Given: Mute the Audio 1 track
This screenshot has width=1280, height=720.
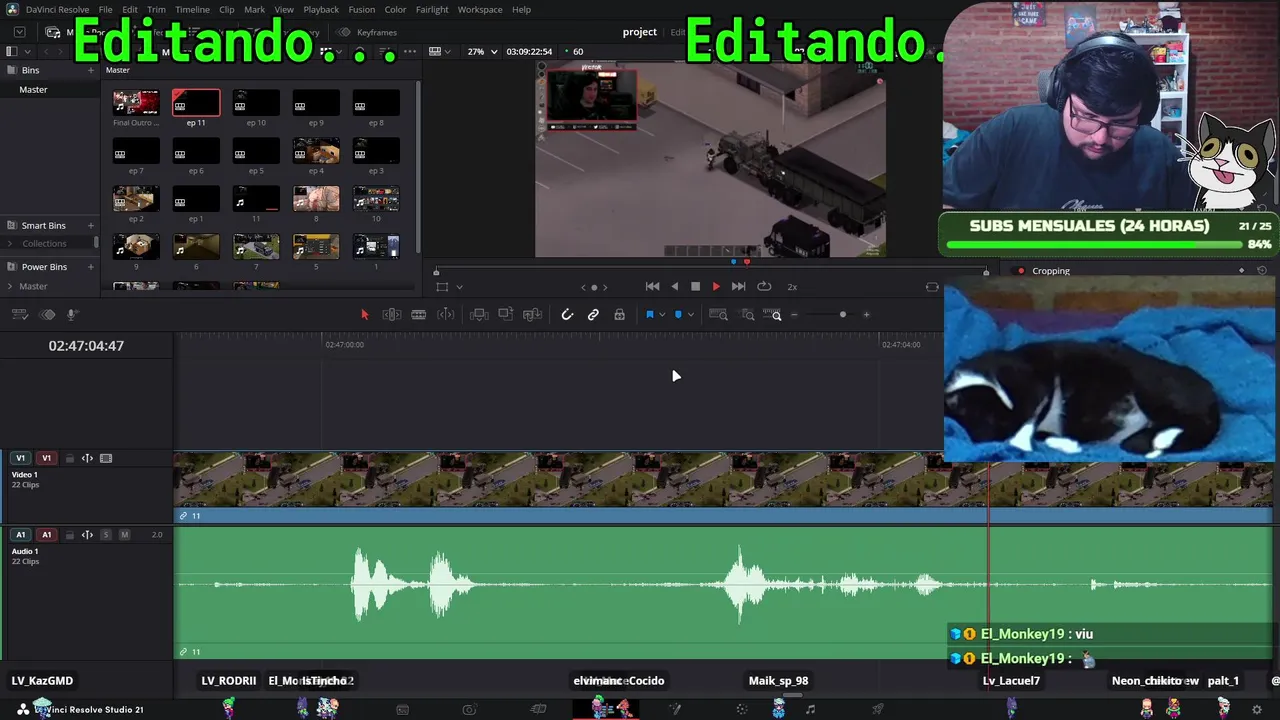Looking at the screenshot, I should click(x=124, y=535).
